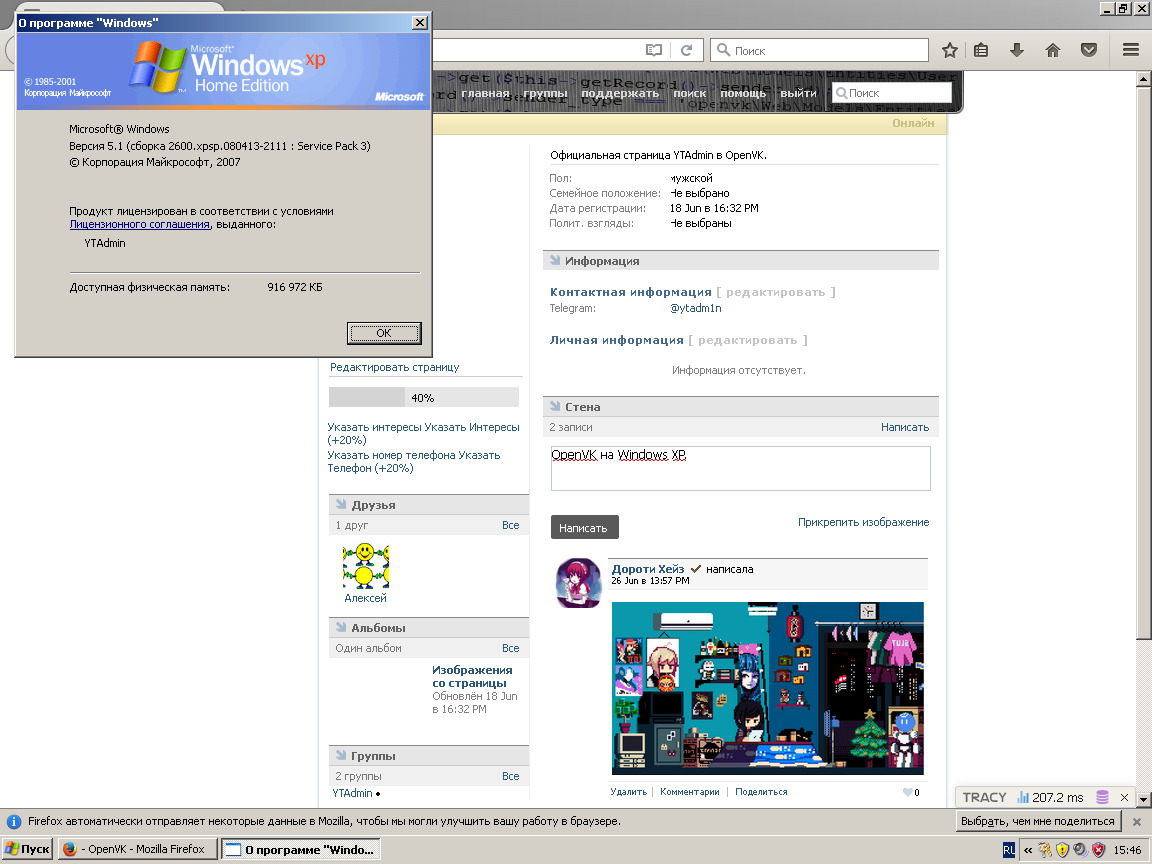The image size is (1152, 864).
Task: Click the yellow shield tray icon
Action: [1062, 850]
